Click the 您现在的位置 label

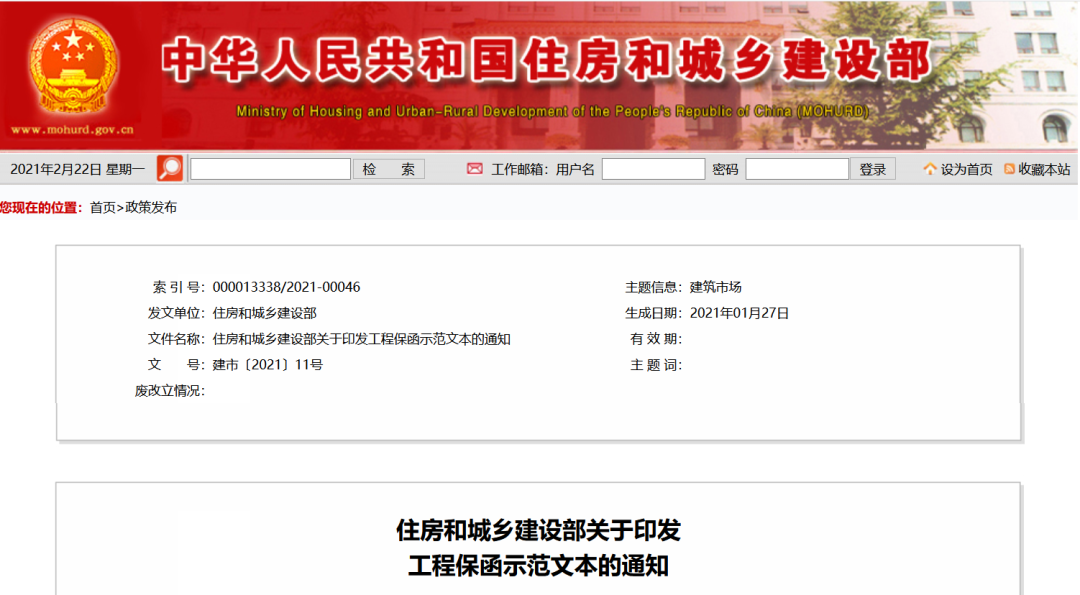click(41, 207)
